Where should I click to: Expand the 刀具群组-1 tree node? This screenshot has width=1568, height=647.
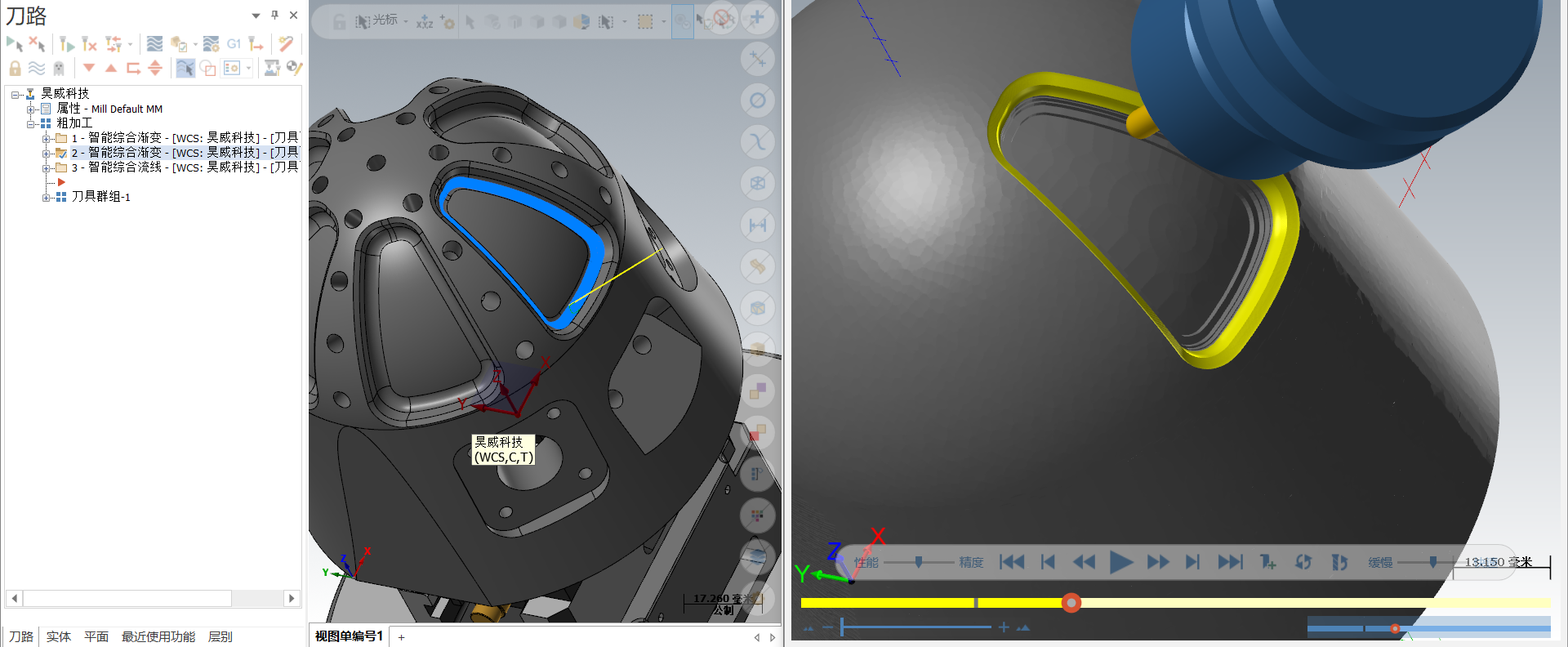point(47,198)
